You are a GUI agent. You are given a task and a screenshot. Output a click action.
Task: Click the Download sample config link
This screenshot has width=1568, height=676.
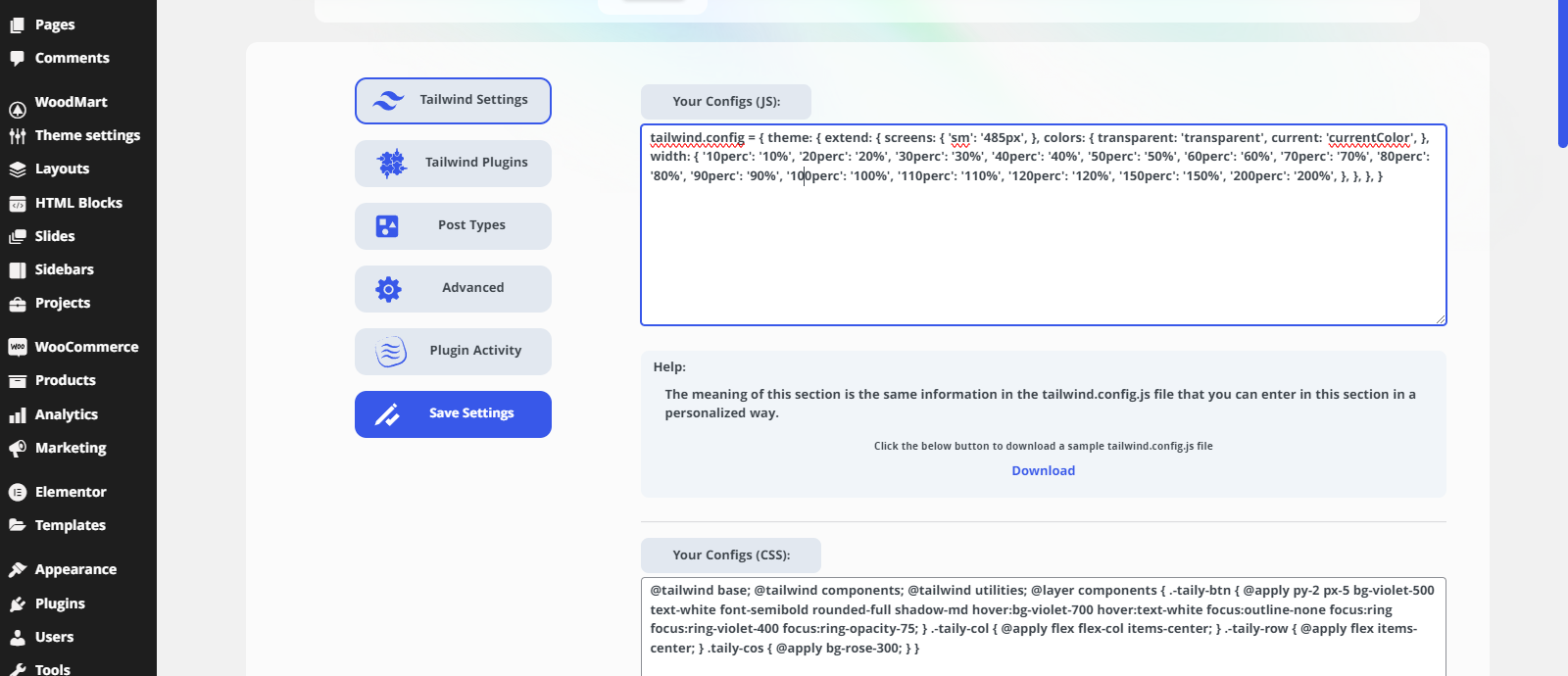click(1043, 470)
